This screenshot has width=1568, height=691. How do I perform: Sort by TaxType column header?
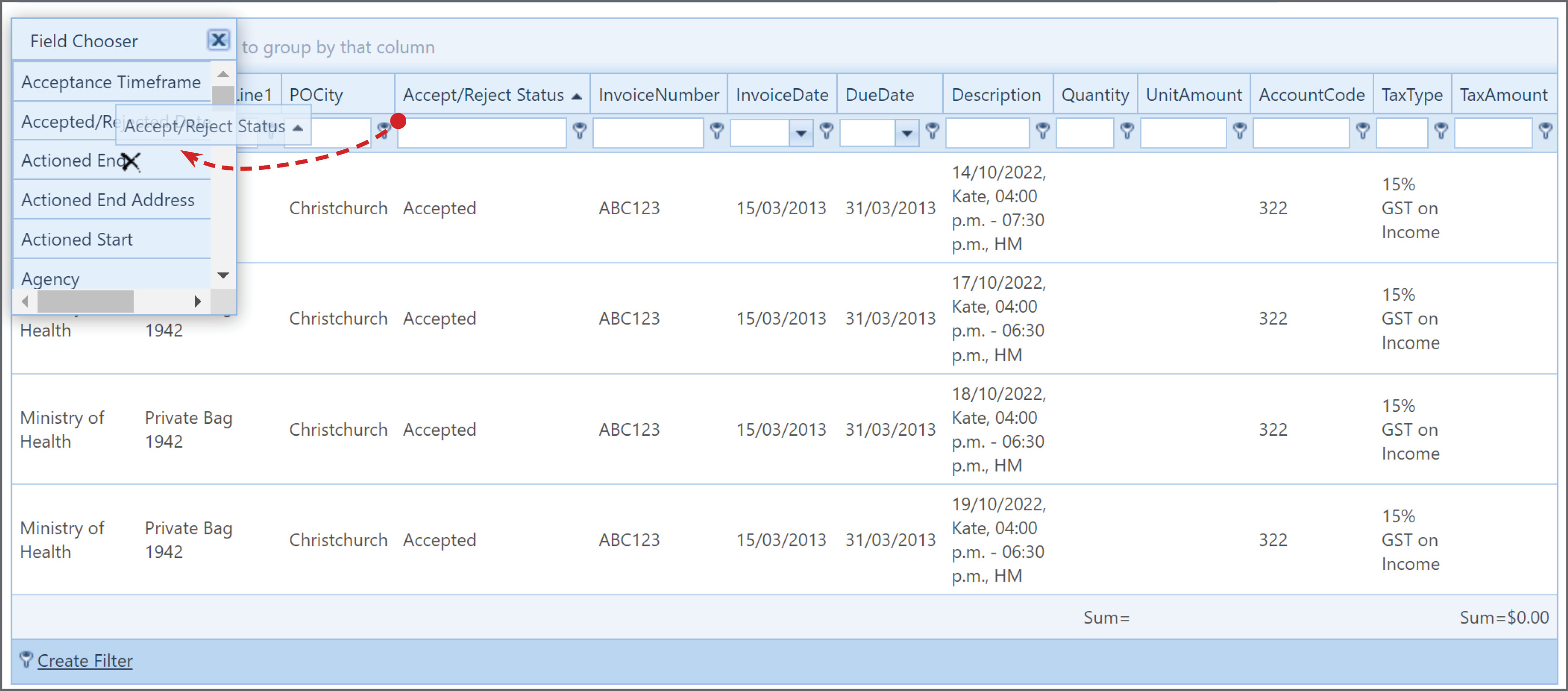[1412, 94]
